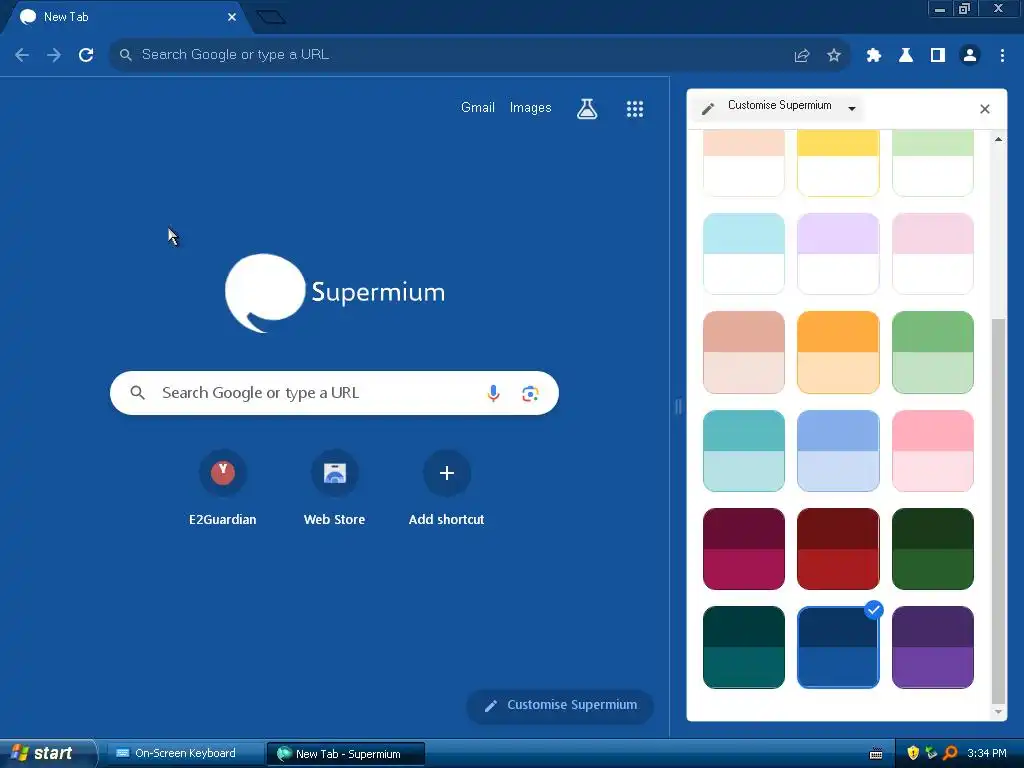Screen dimensions: 1024x768
Task: Pick the teal aqua theme swatch
Action: coord(744,451)
